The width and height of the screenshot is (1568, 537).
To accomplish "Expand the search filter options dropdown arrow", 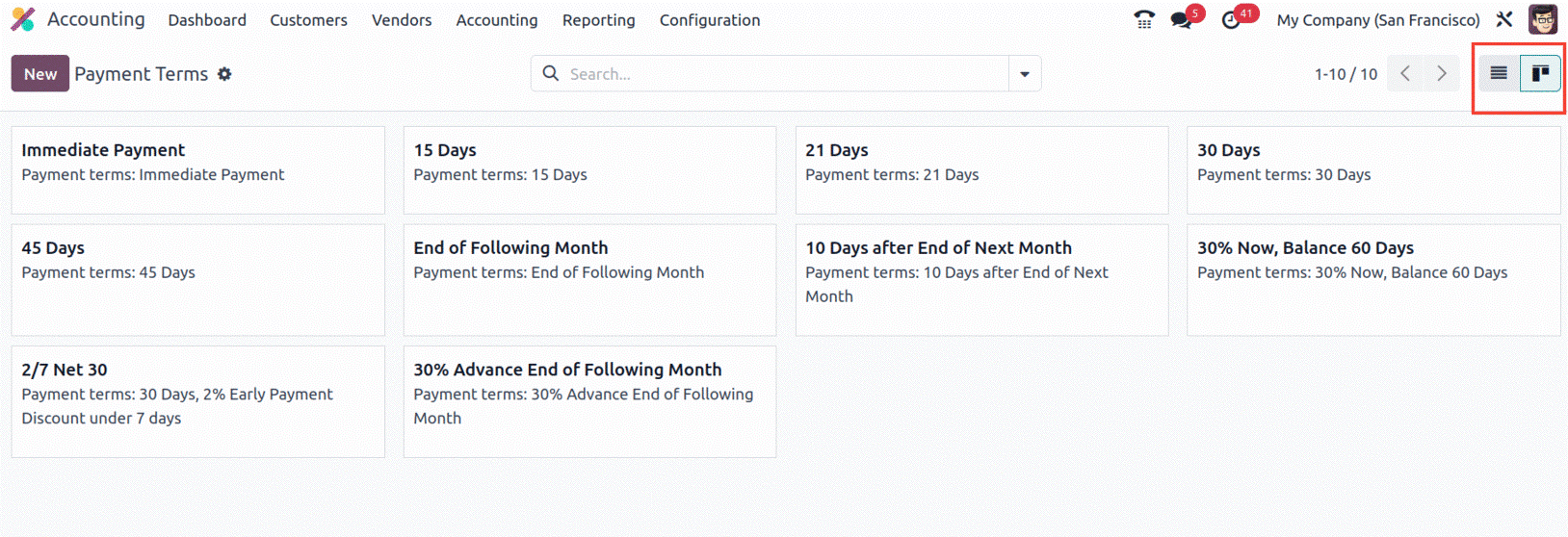I will pyautogui.click(x=1025, y=74).
